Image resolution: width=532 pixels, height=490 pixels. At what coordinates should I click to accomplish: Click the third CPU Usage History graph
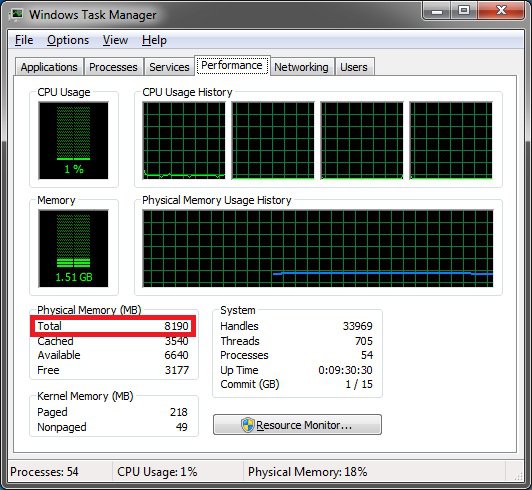362,140
